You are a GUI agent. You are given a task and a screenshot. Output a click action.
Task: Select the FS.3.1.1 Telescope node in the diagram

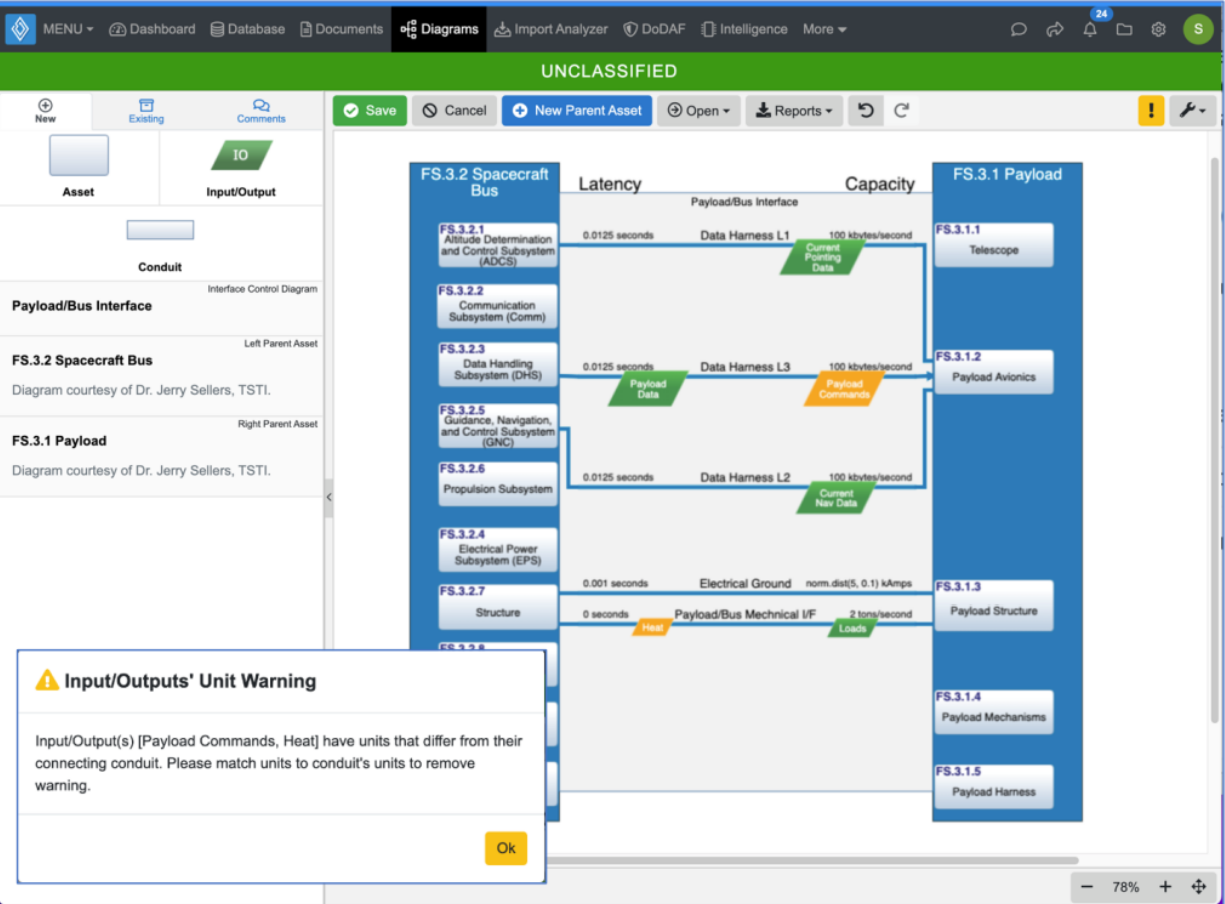pyautogui.click(x=993, y=244)
